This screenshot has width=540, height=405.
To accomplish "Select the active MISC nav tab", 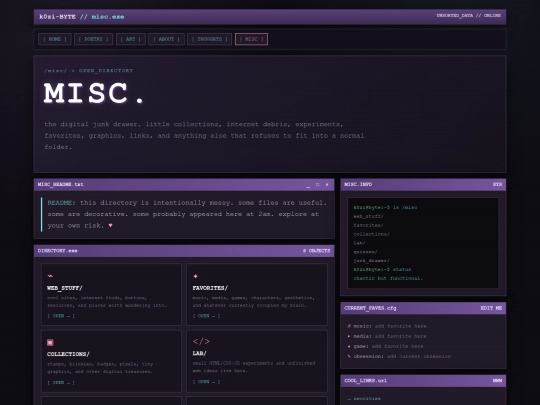I will point(251,39).
